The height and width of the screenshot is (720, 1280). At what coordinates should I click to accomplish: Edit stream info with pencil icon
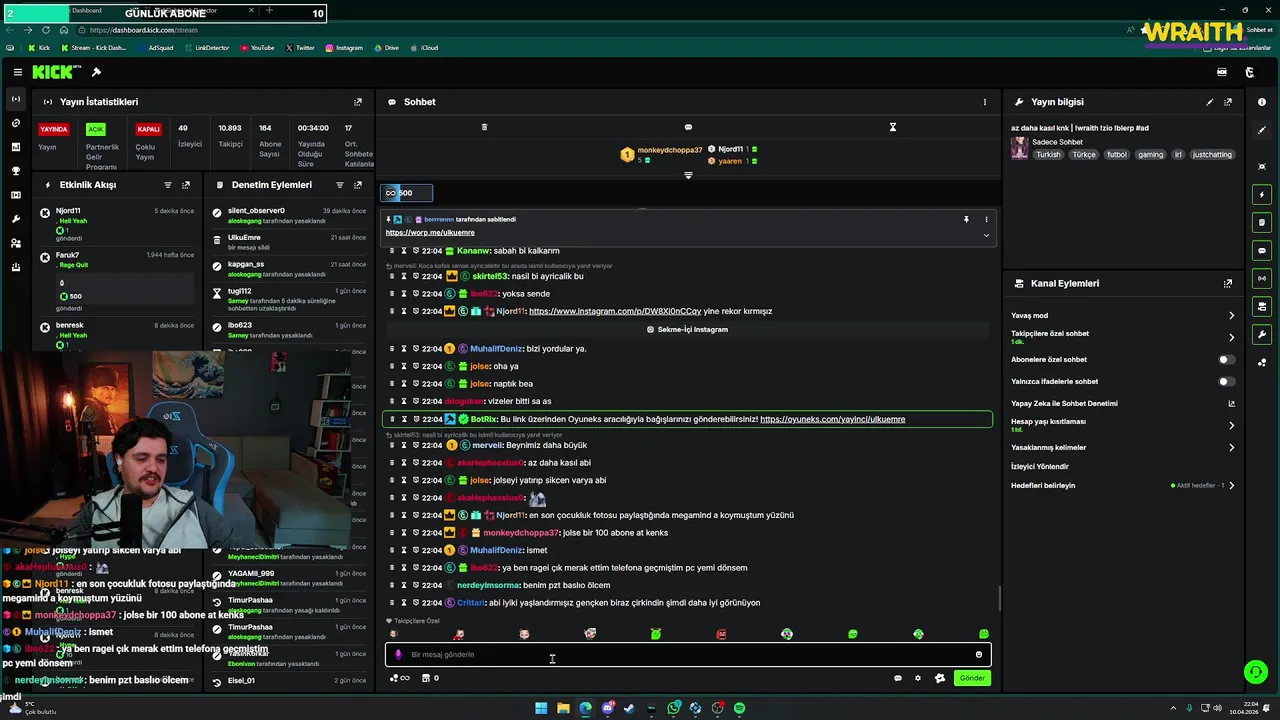[x=1210, y=102]
